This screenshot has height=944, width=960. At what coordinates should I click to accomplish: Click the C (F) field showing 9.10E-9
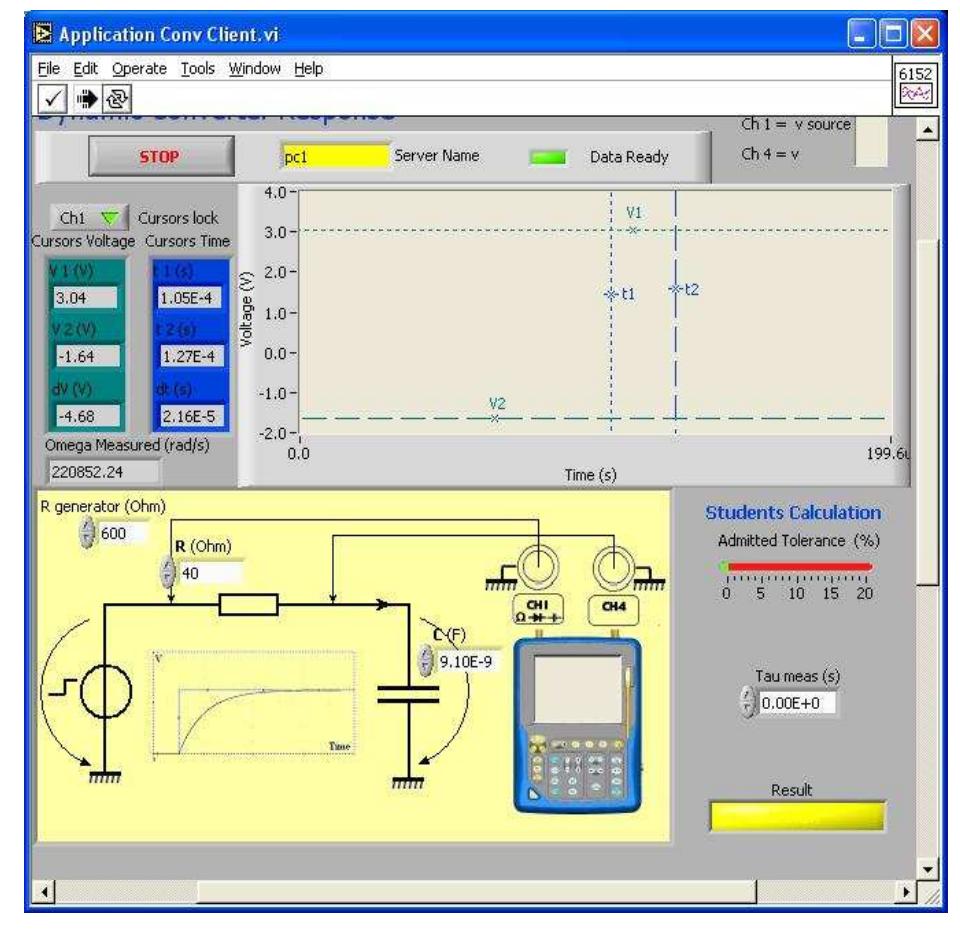467,662
